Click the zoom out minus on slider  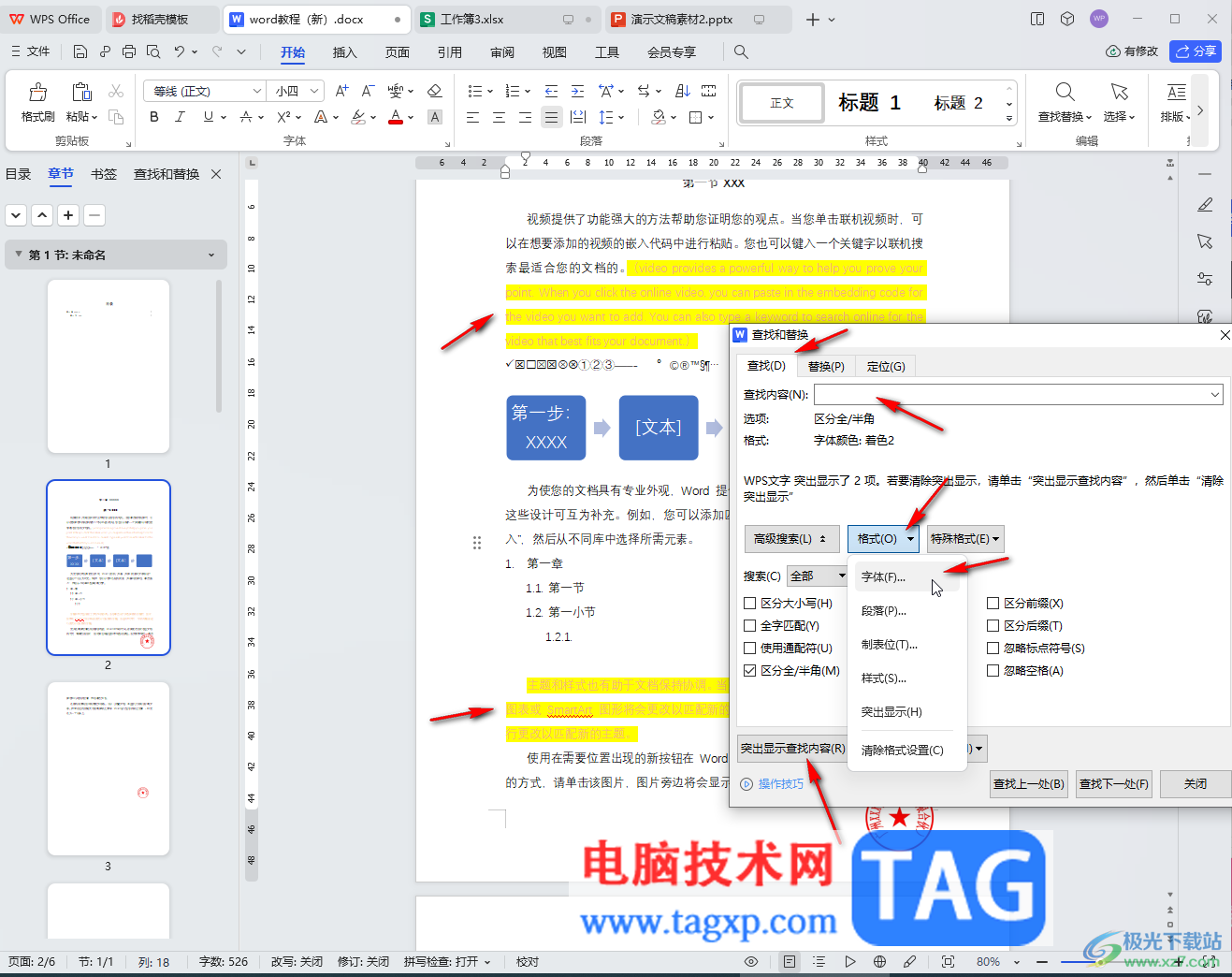pos(1041,962)
